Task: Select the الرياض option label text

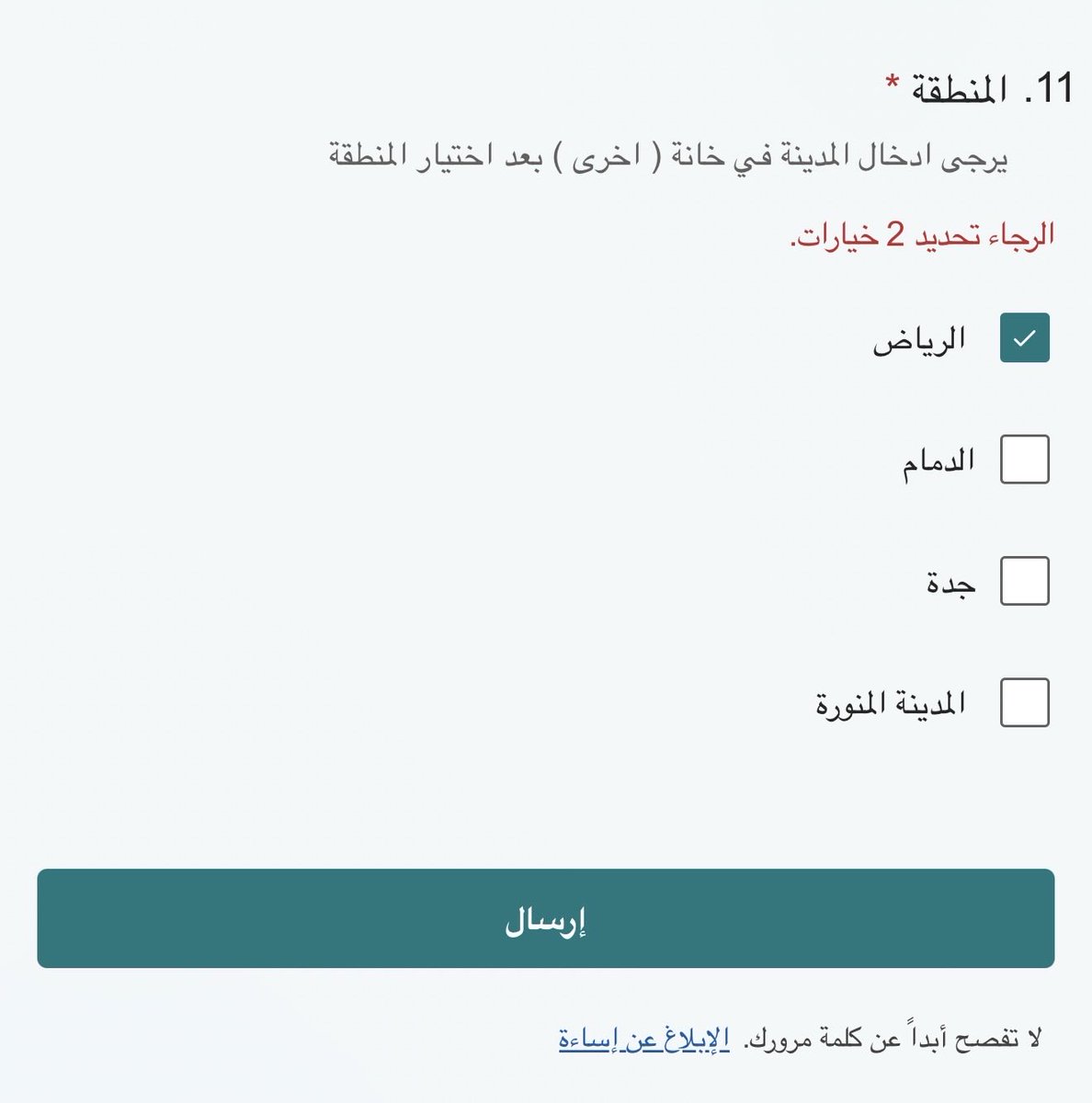Action: [x=919, y=339]
